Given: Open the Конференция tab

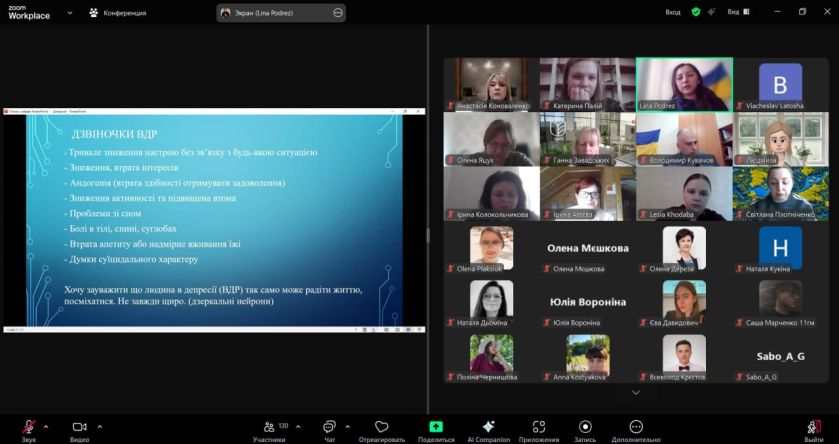Looking at the screenshot, I should coord(118,13).
